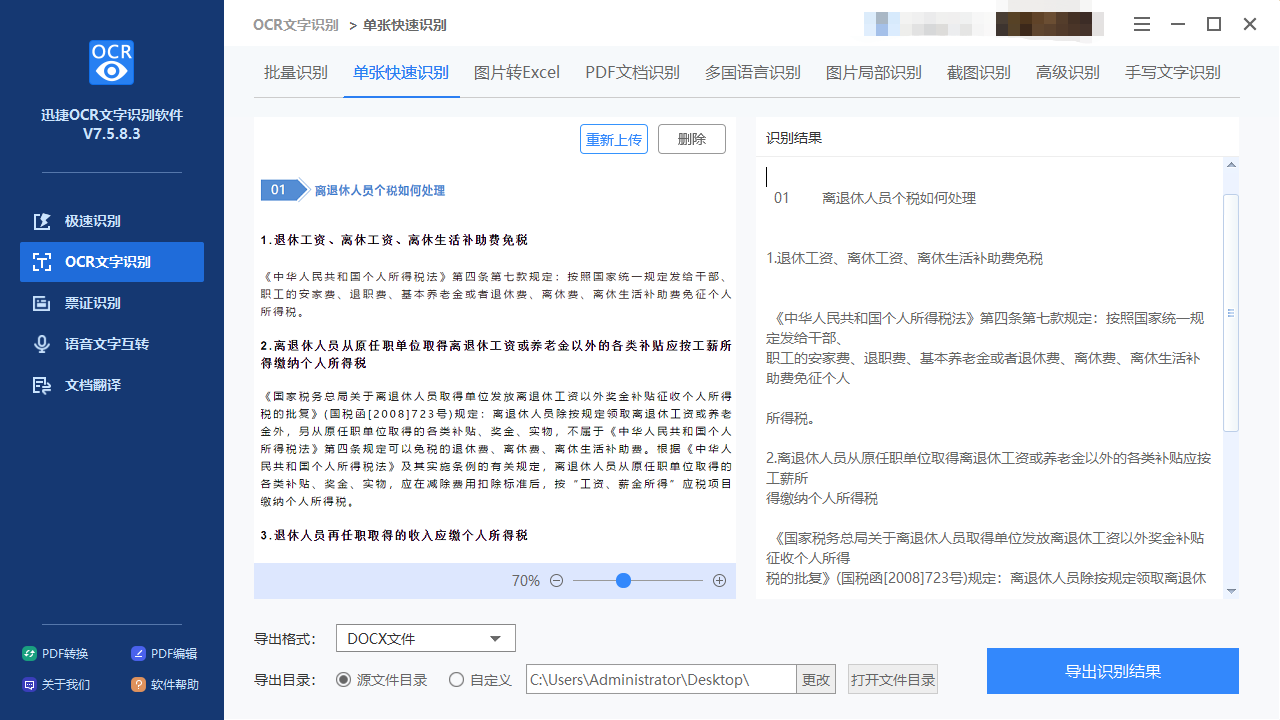Click 更改 to change export path

pos(816,680)
